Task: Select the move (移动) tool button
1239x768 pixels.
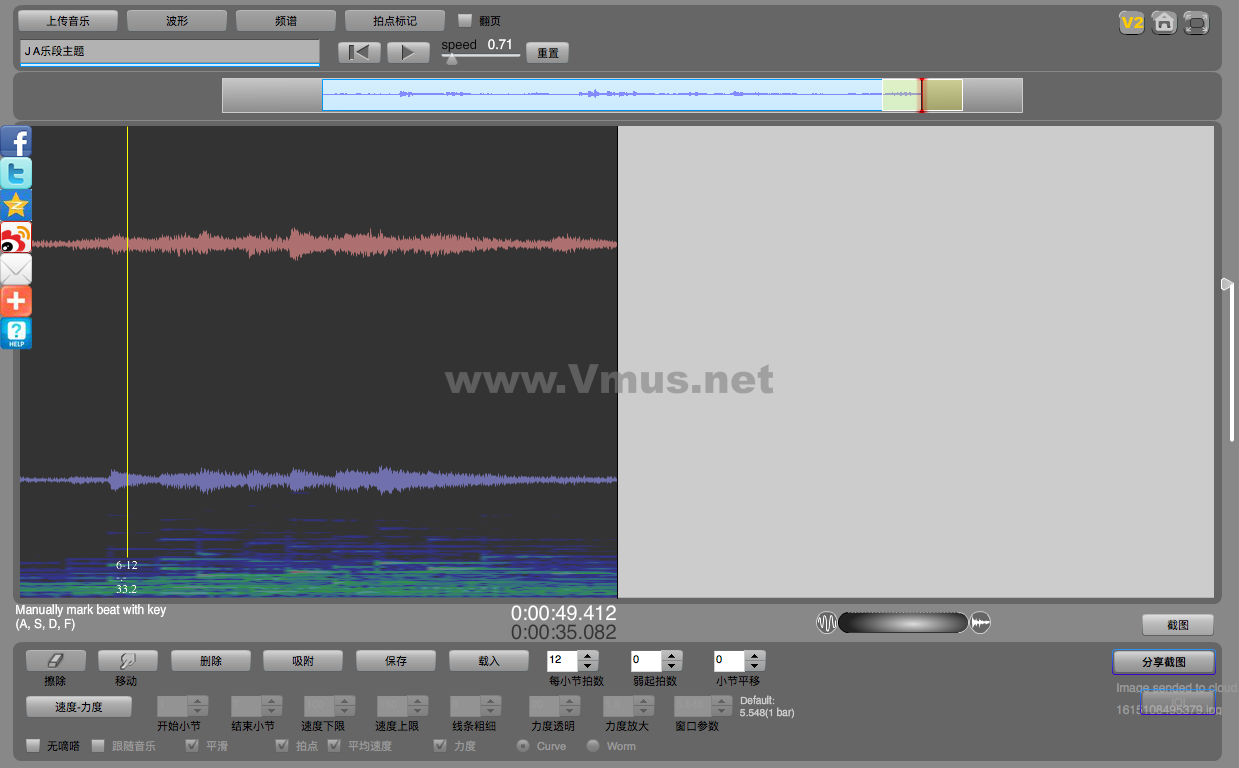Action: click(127, 661)
